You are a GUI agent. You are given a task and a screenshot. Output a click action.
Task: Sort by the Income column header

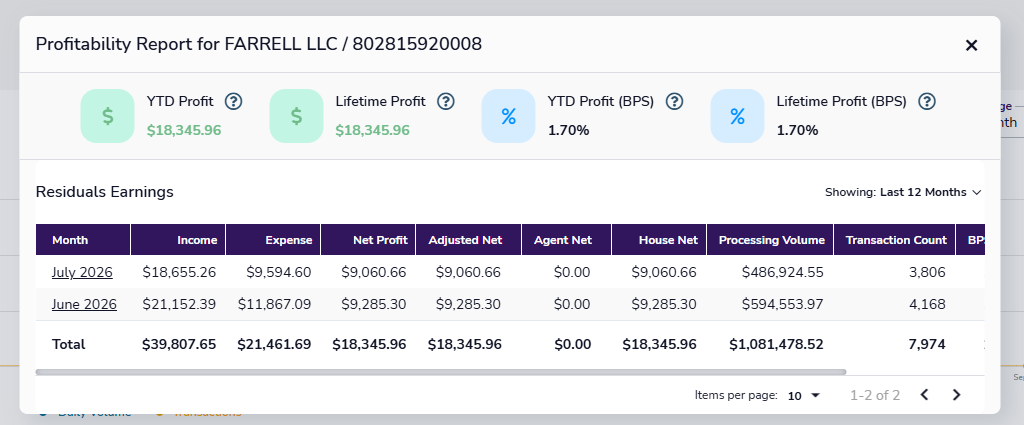tap(178, 240)
